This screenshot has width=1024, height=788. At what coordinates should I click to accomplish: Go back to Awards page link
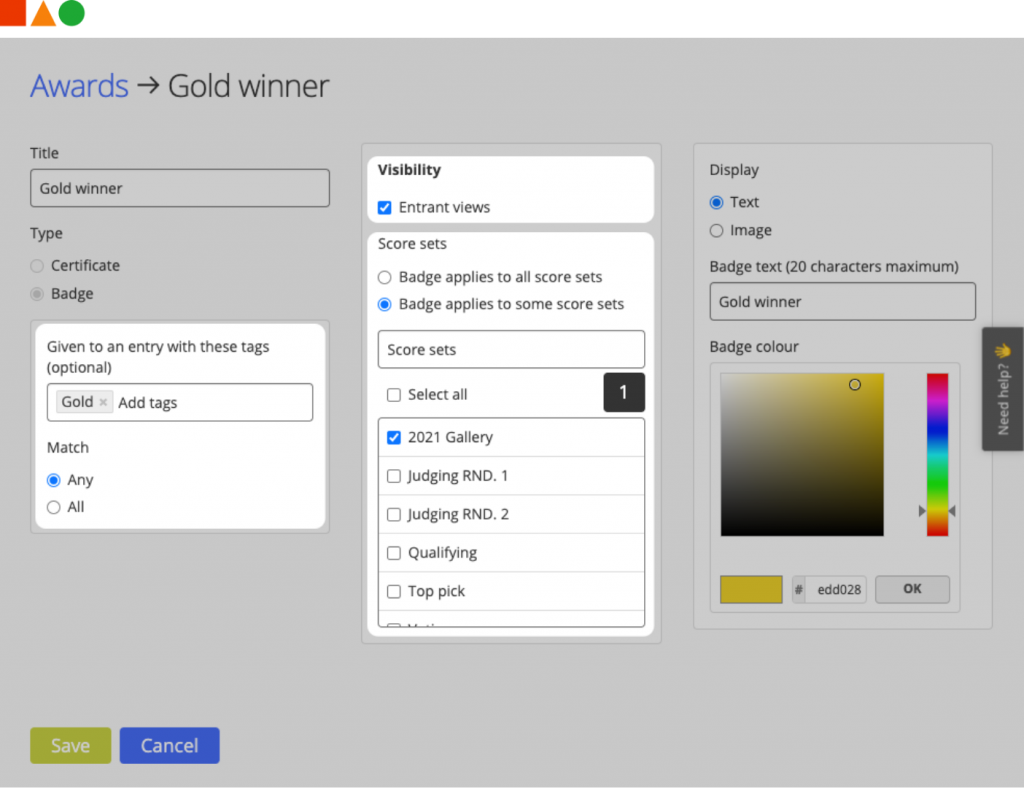pos(79,86)
